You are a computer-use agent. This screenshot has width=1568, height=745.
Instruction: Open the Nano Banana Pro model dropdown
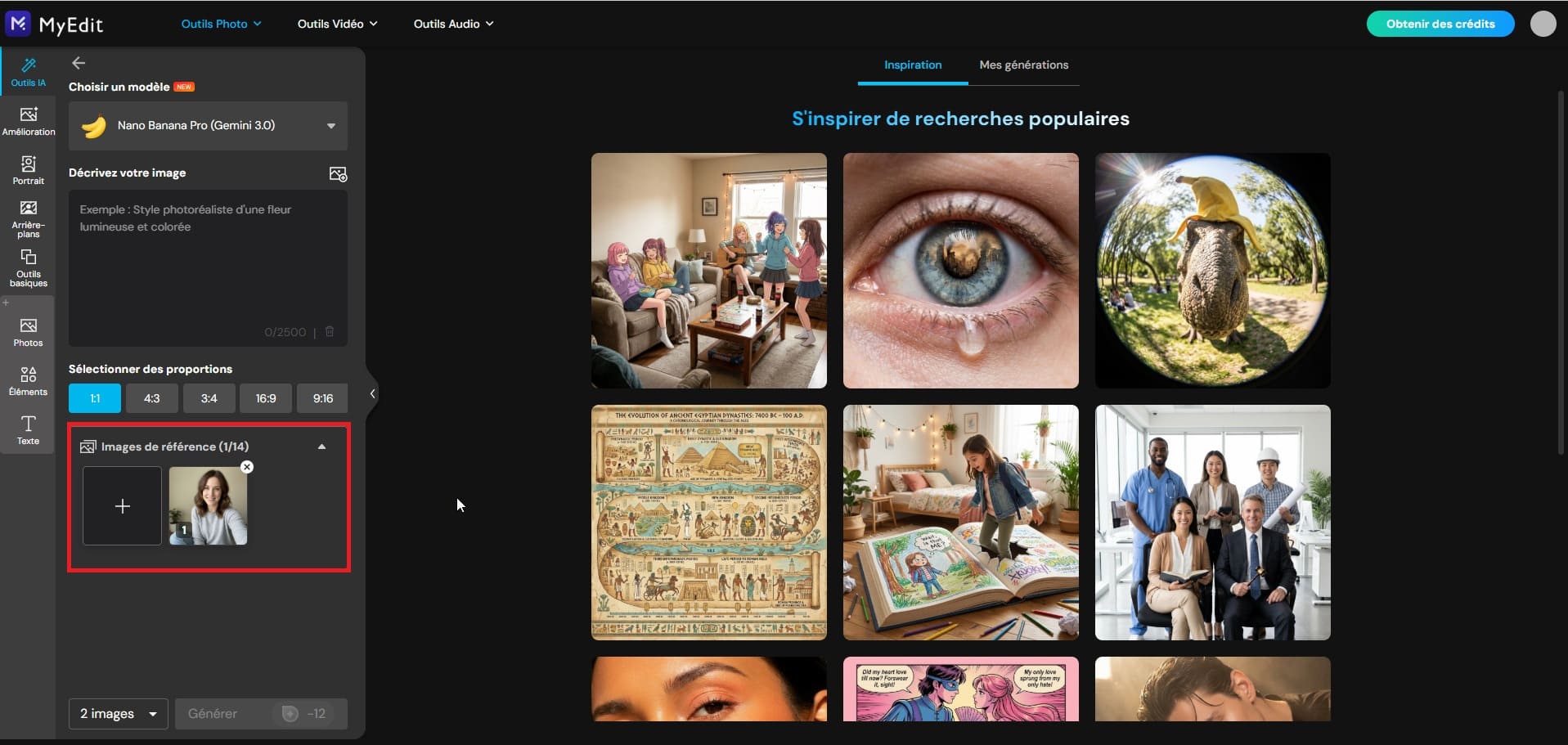coord(208,126)
